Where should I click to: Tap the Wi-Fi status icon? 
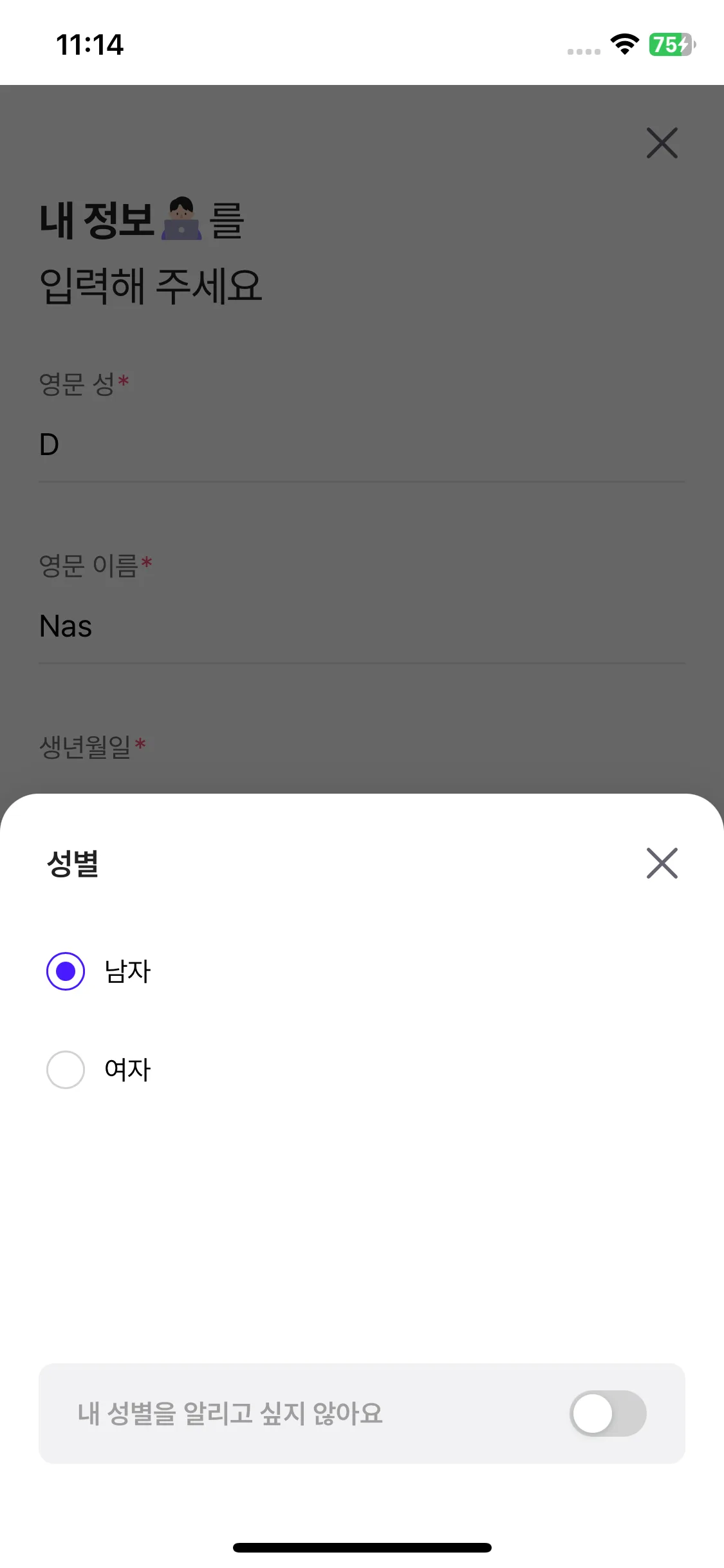(x=624, y=44)
